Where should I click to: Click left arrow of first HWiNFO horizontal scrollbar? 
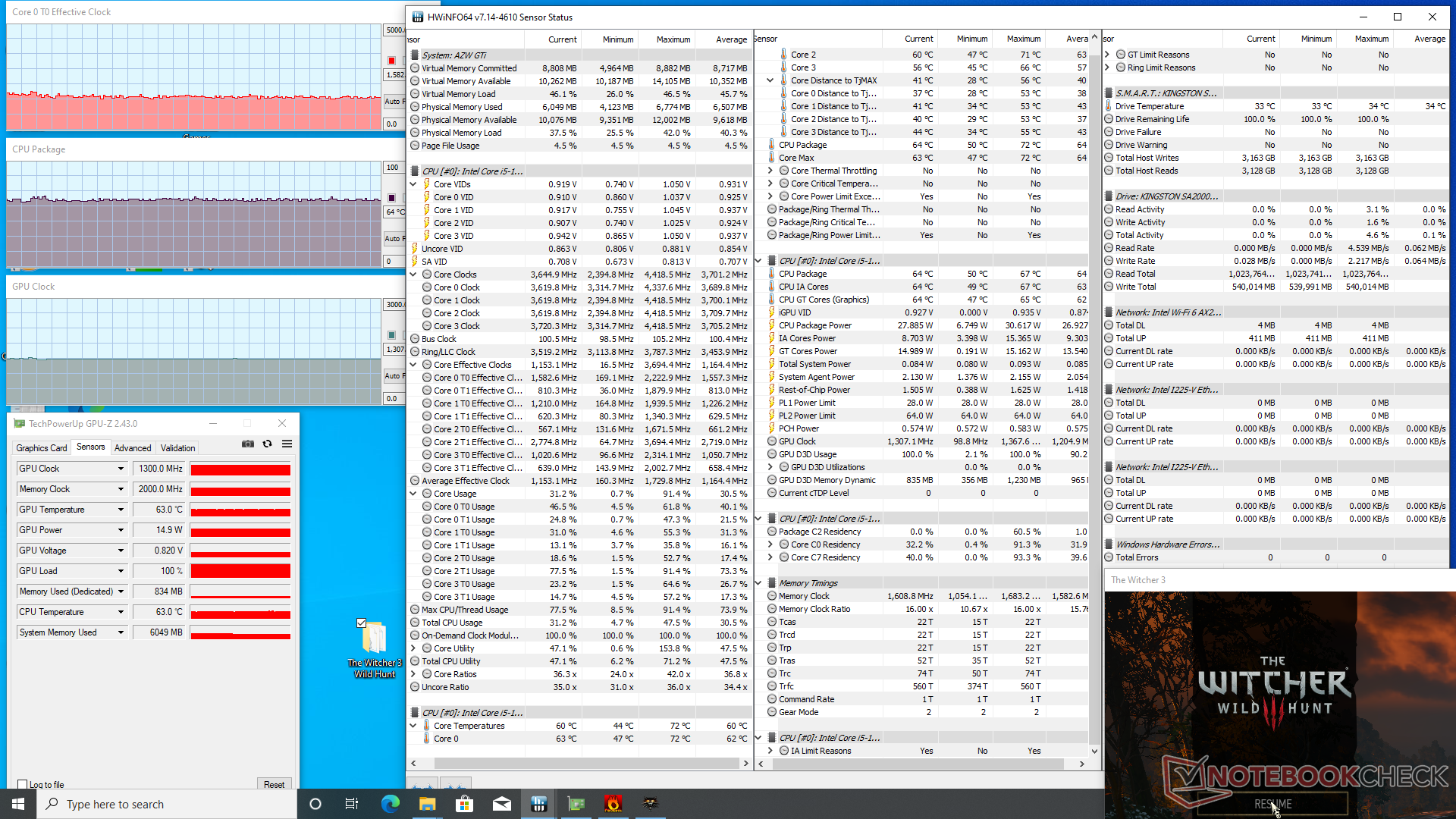coord(413,764)
